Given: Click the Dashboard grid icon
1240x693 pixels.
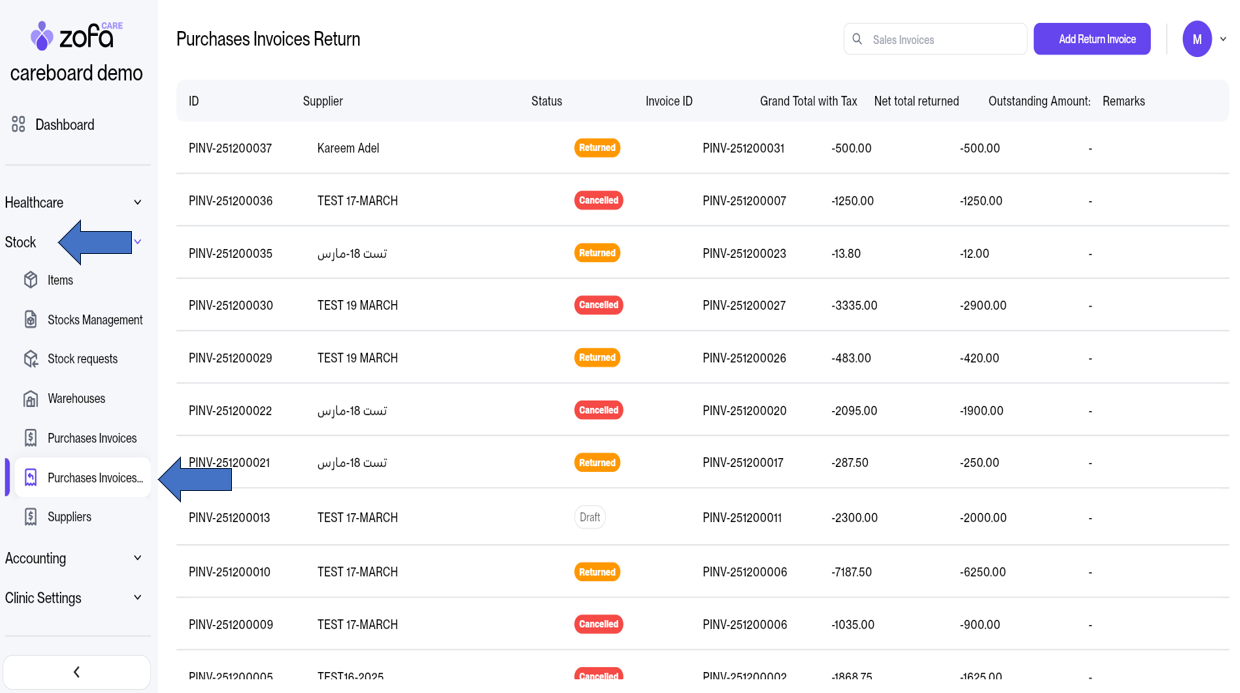Looking at the screenshot, I should tap(18, 125).
